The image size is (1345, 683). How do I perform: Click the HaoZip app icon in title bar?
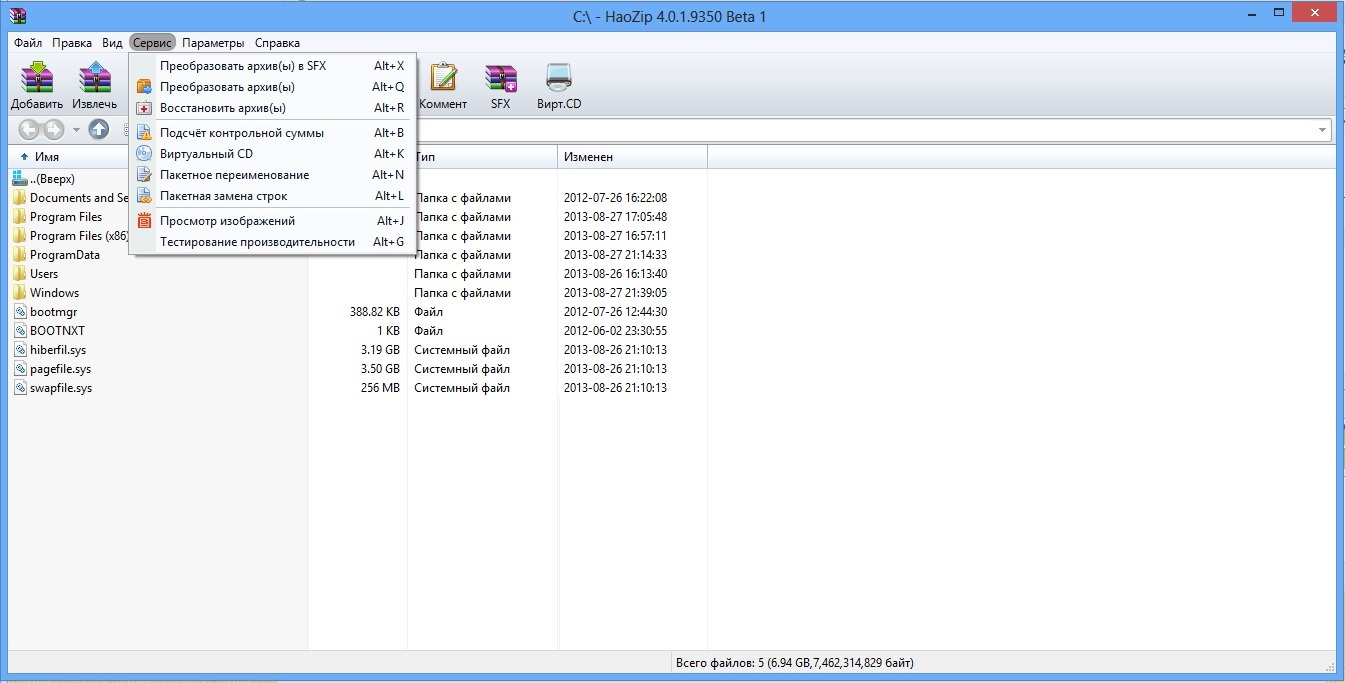click(17, 15)
